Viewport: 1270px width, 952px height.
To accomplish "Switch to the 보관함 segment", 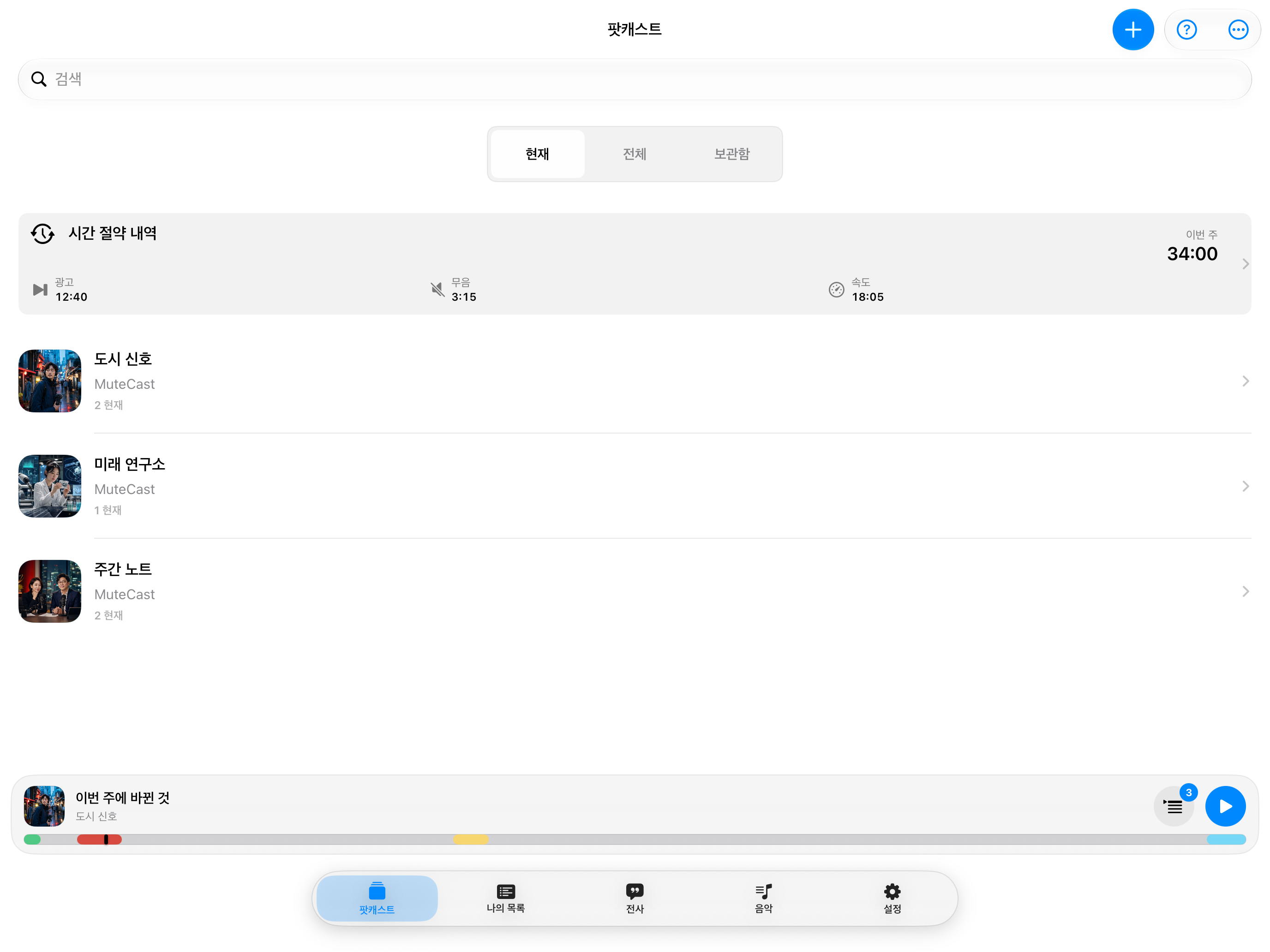I will pos(731,154).
